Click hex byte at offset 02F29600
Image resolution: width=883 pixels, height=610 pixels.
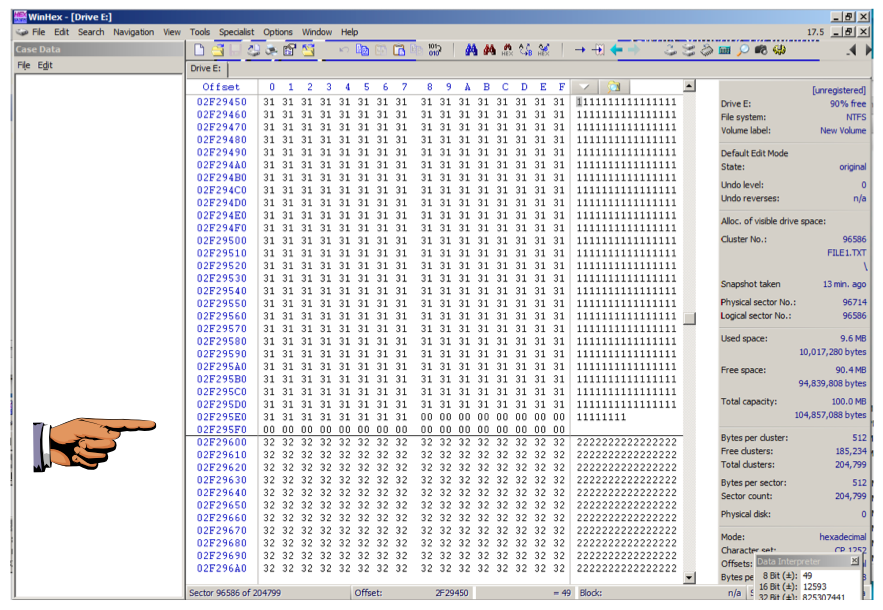click(269, 442)
